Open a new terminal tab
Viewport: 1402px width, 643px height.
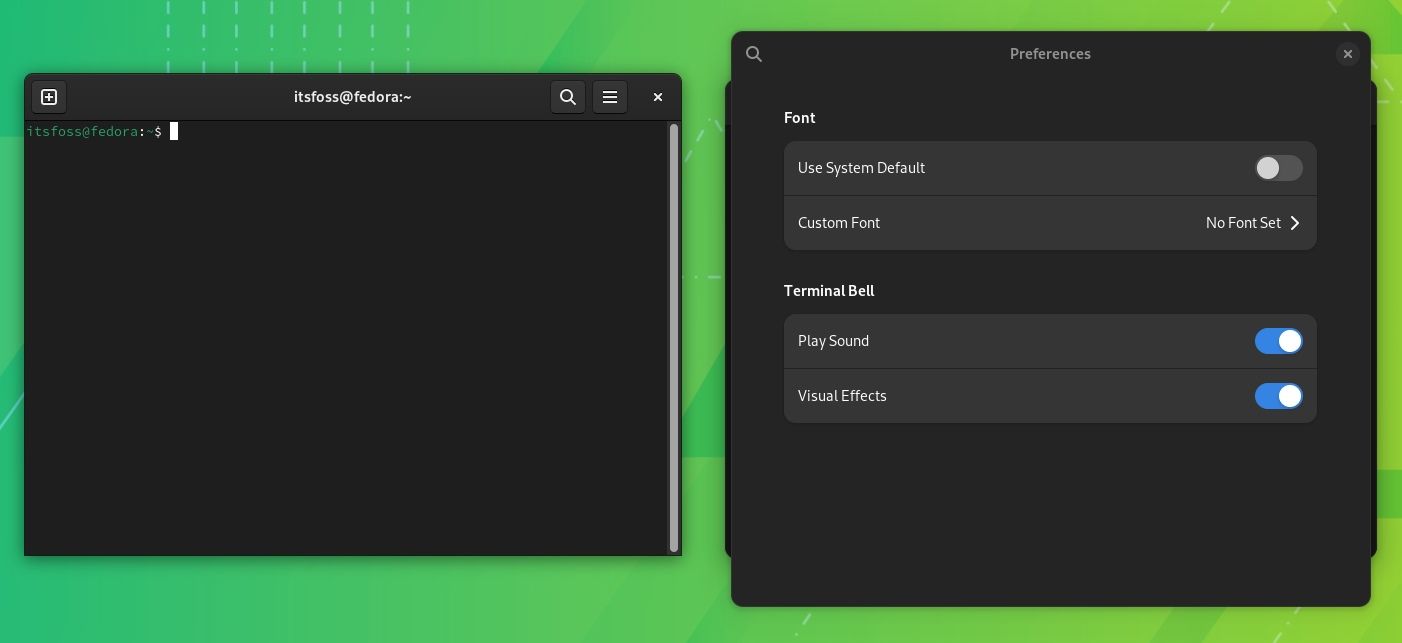click(x=48, y=97)
